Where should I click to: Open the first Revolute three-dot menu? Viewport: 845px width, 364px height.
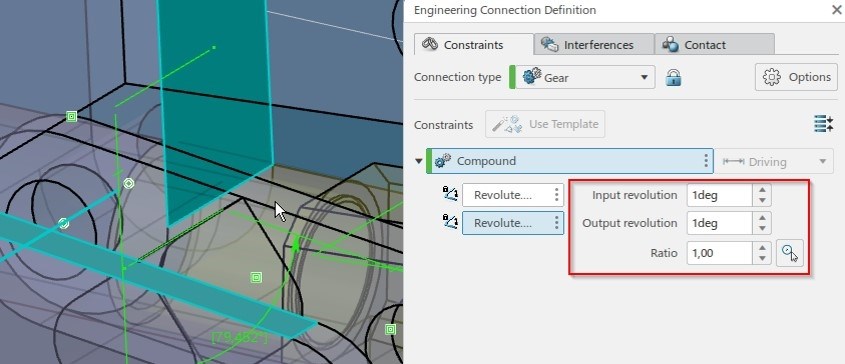click(x=557, y=195)
